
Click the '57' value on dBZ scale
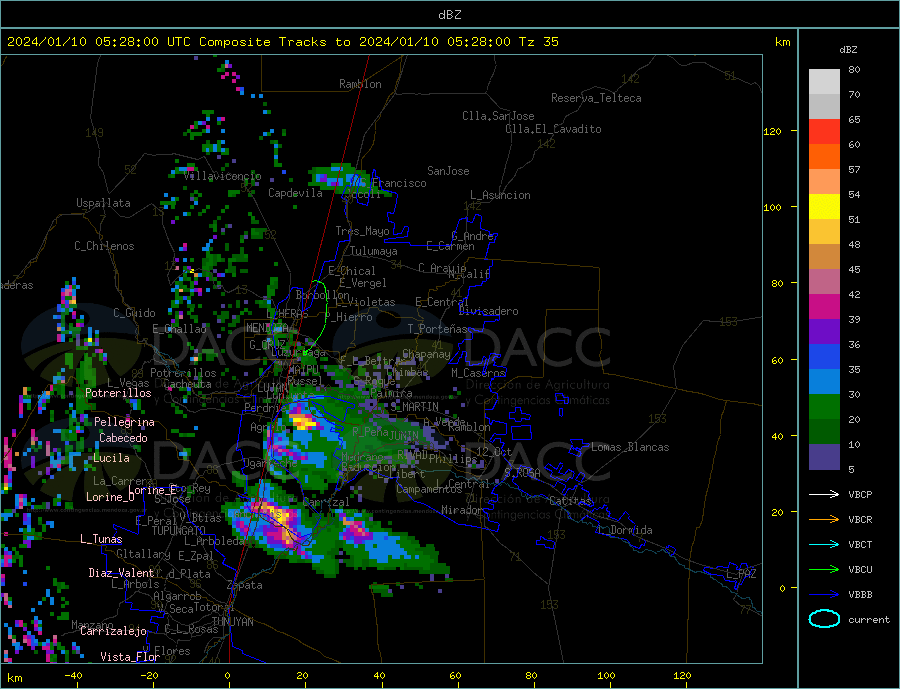tap(854, 169)
